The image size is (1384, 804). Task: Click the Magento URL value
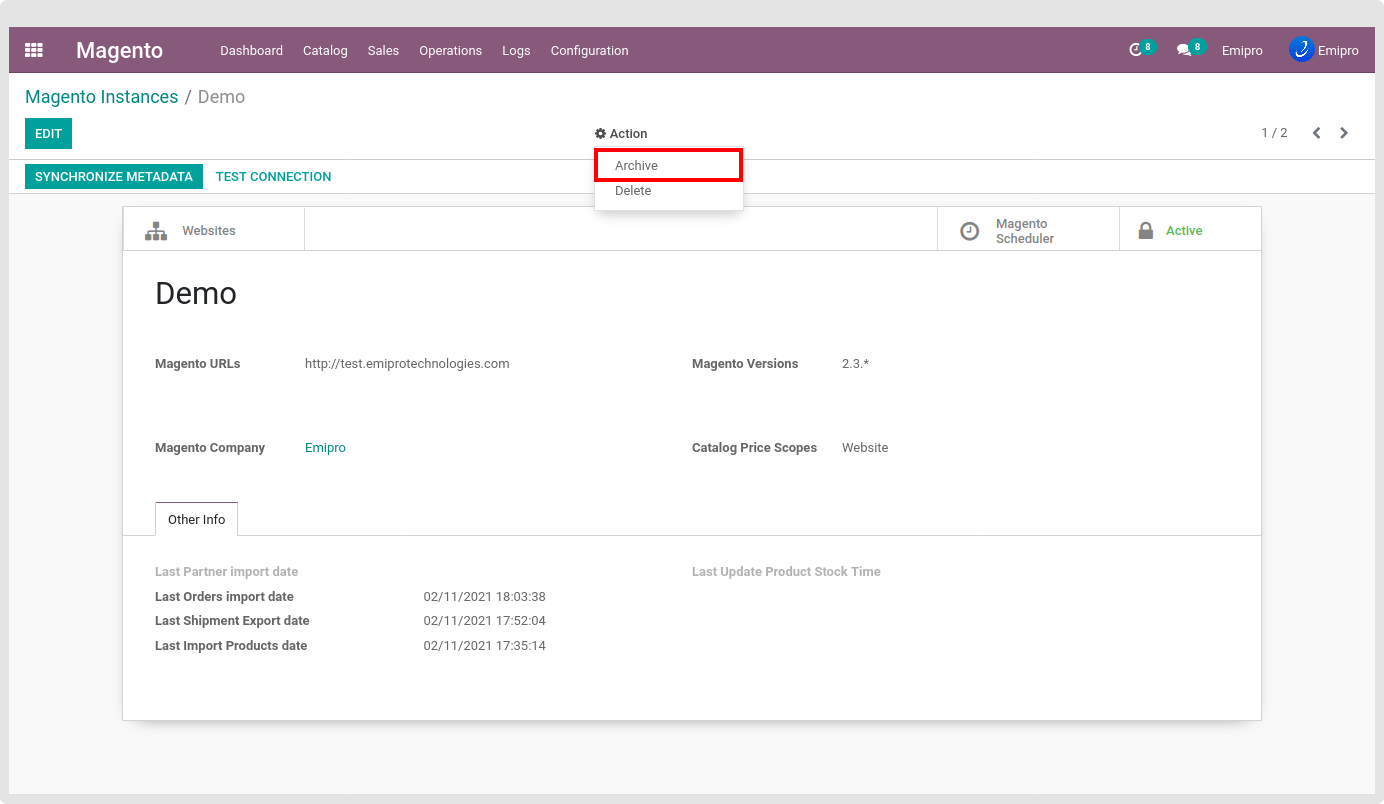(x=407, y=364)
